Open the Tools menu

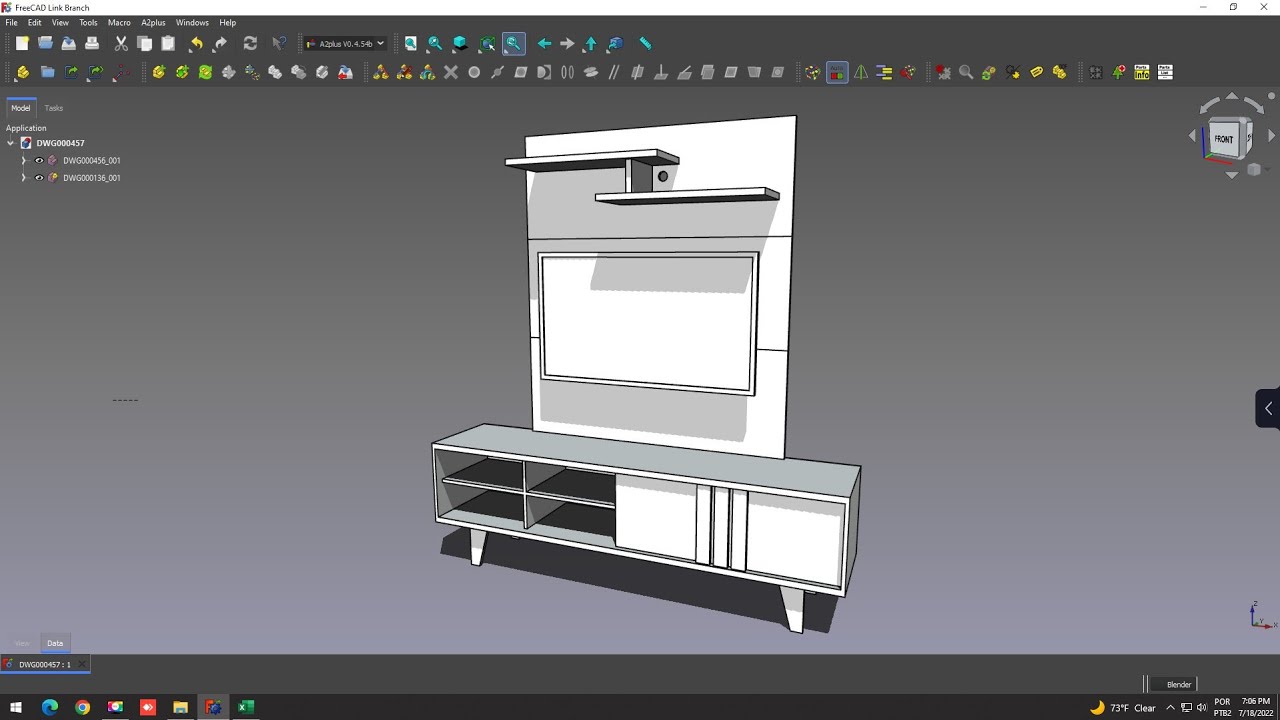[88, 22]
